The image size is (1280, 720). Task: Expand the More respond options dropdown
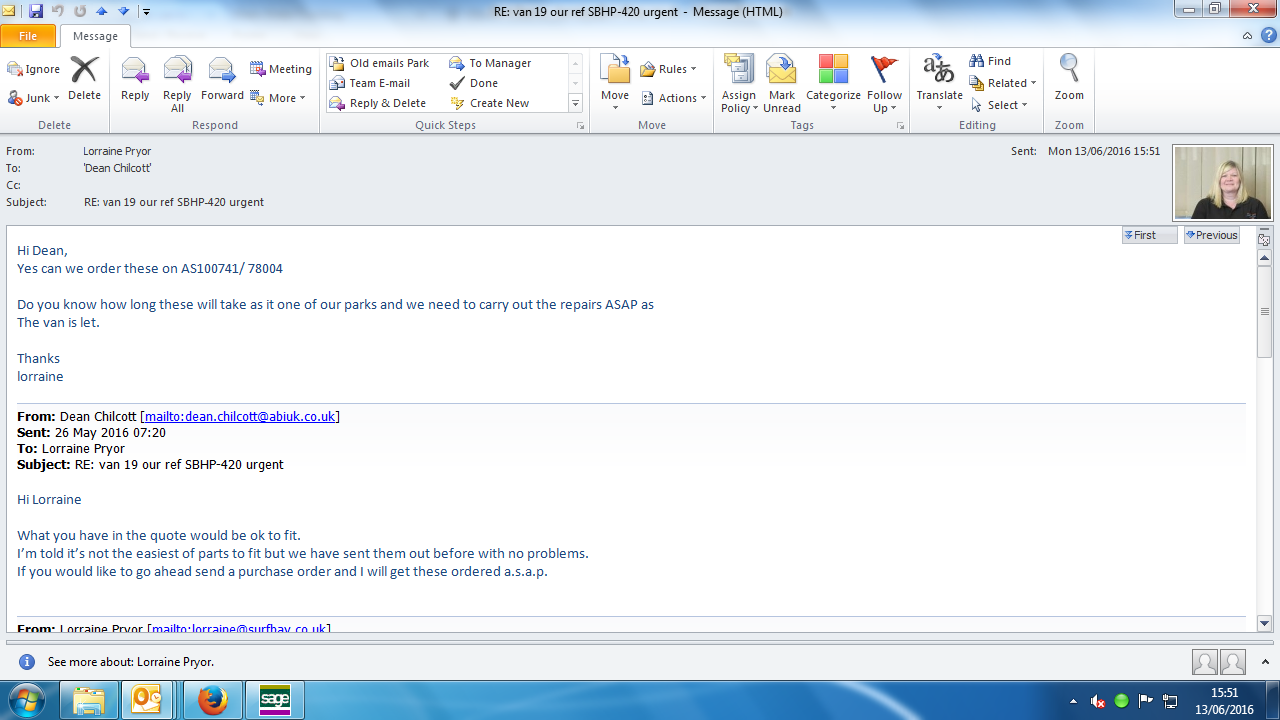click(x=278, y=98)
